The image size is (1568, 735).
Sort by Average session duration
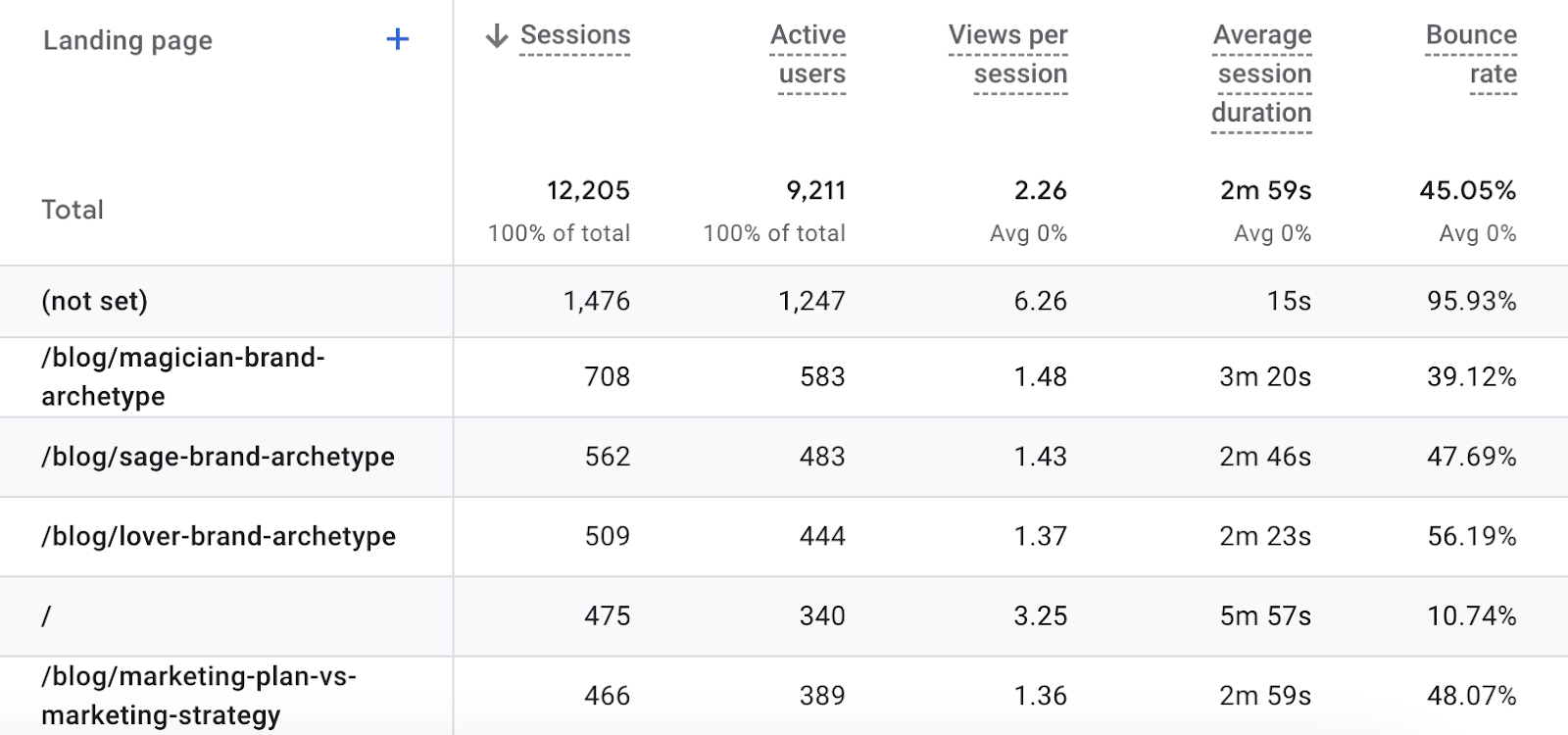pyautogui.click(x=1262, y=73)
